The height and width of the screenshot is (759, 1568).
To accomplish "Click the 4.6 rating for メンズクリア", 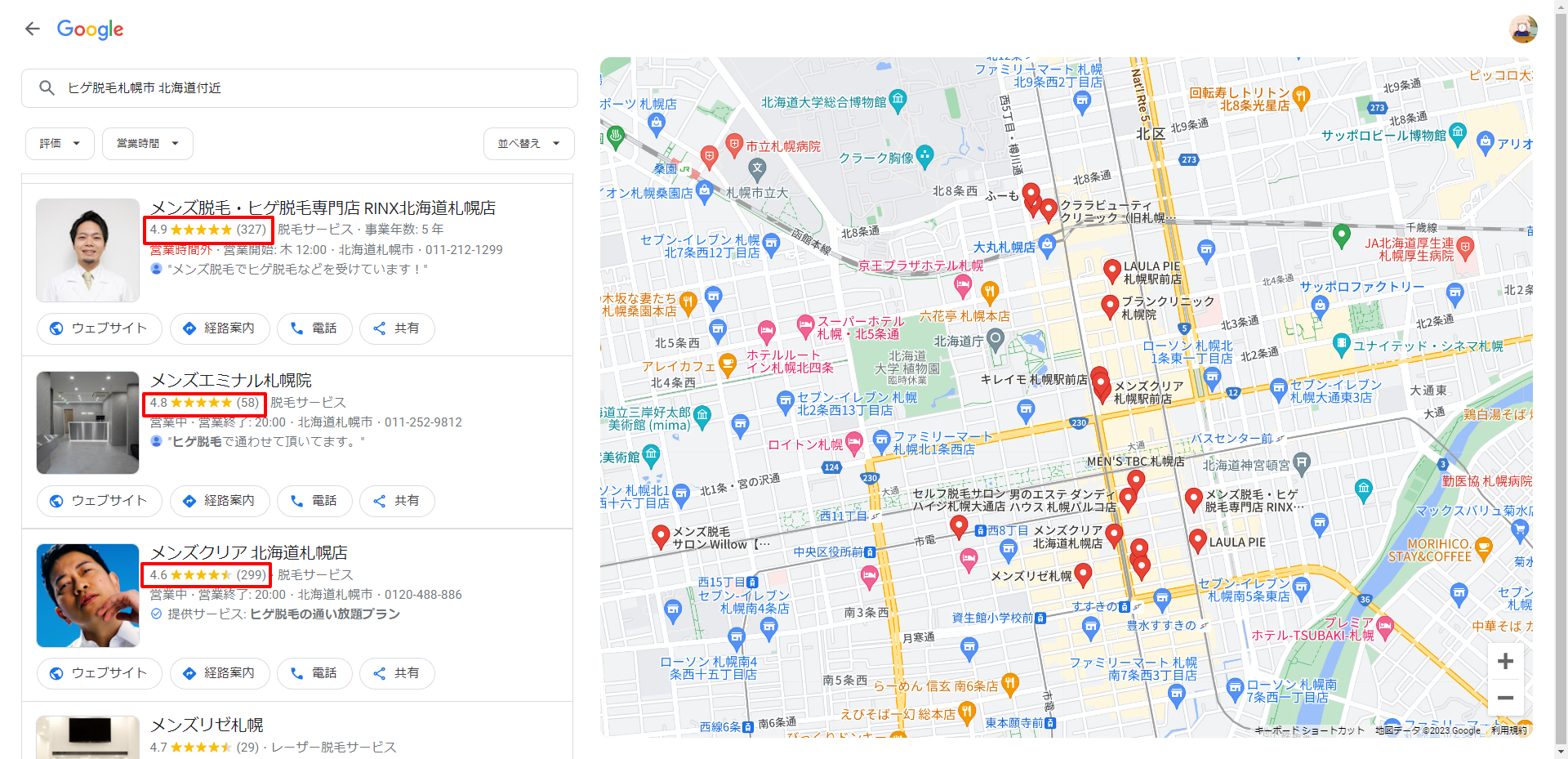I will pos(207,575).
